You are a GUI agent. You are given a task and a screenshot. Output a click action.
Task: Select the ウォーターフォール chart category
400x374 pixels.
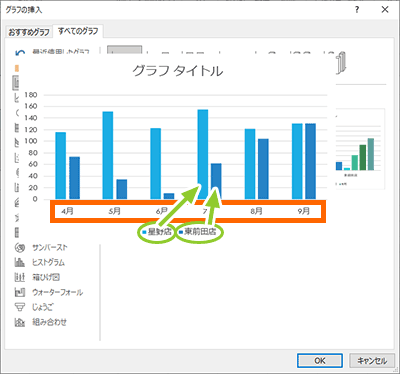(x=49, y=292)
